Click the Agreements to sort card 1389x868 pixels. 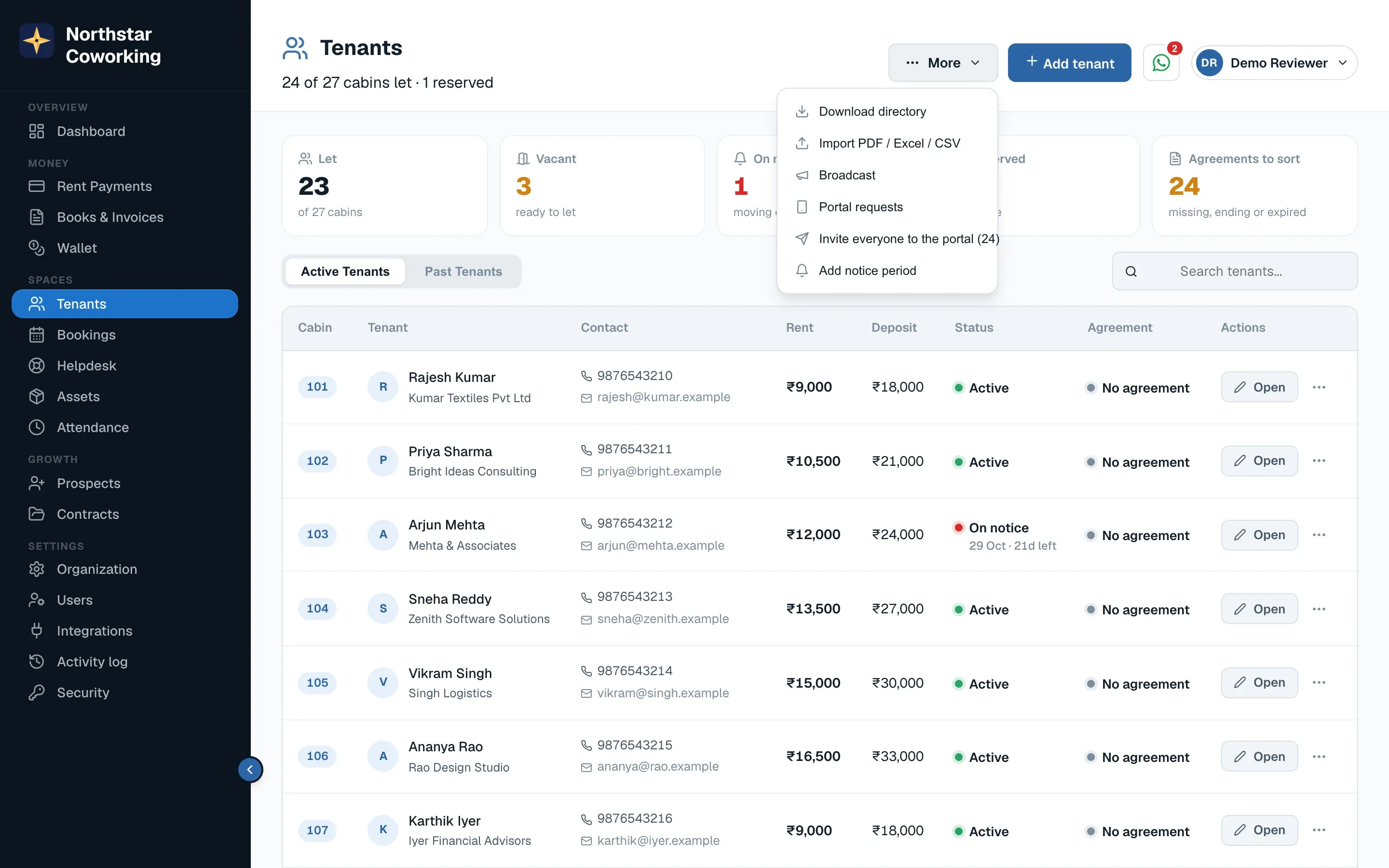click(1254, 186)
